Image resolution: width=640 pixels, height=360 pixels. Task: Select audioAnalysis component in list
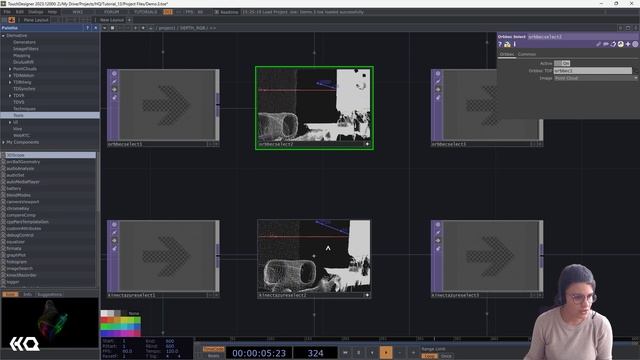pos(20,169)
